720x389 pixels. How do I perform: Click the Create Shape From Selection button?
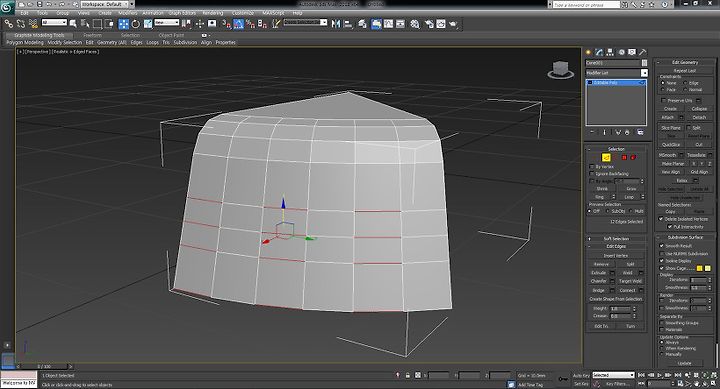(616, 299)
